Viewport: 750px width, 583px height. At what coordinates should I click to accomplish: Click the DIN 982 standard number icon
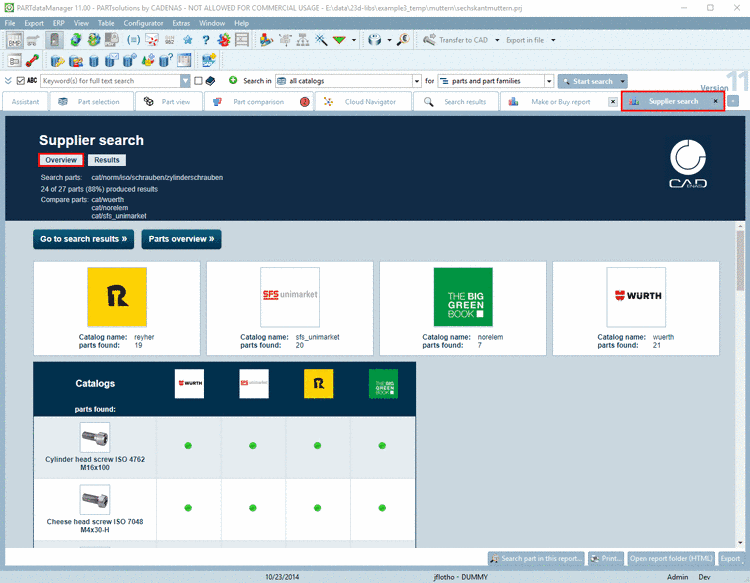[170, 40]
